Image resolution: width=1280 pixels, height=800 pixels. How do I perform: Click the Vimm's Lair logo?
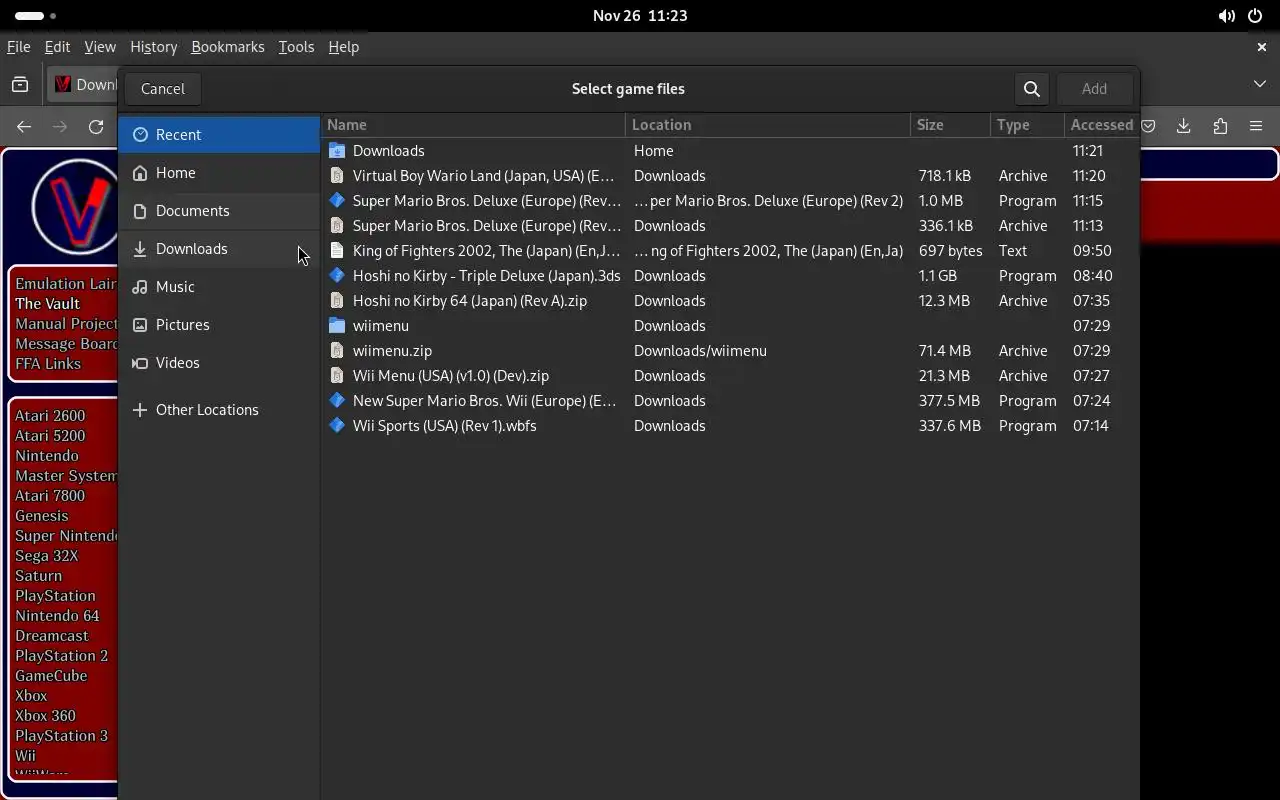pyautogui.click(x=76, y=206)
